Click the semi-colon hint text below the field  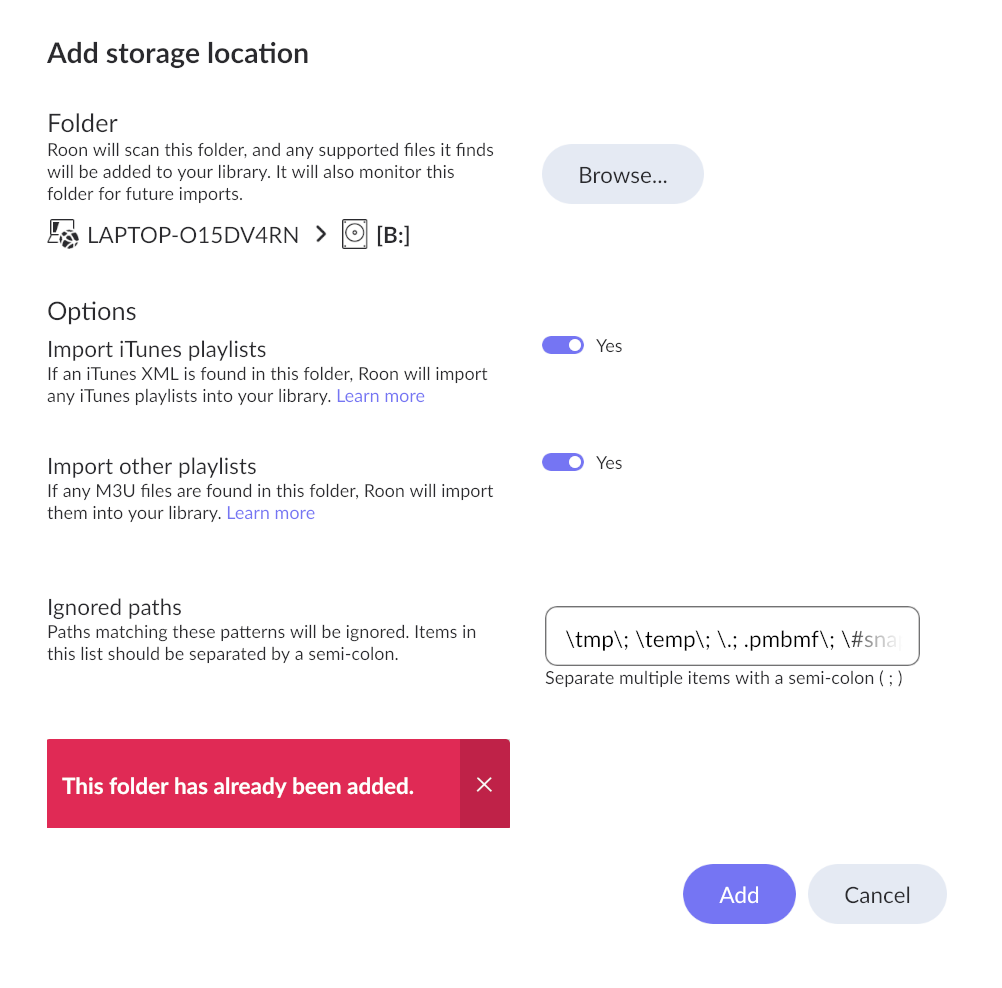tap(724, 678)
